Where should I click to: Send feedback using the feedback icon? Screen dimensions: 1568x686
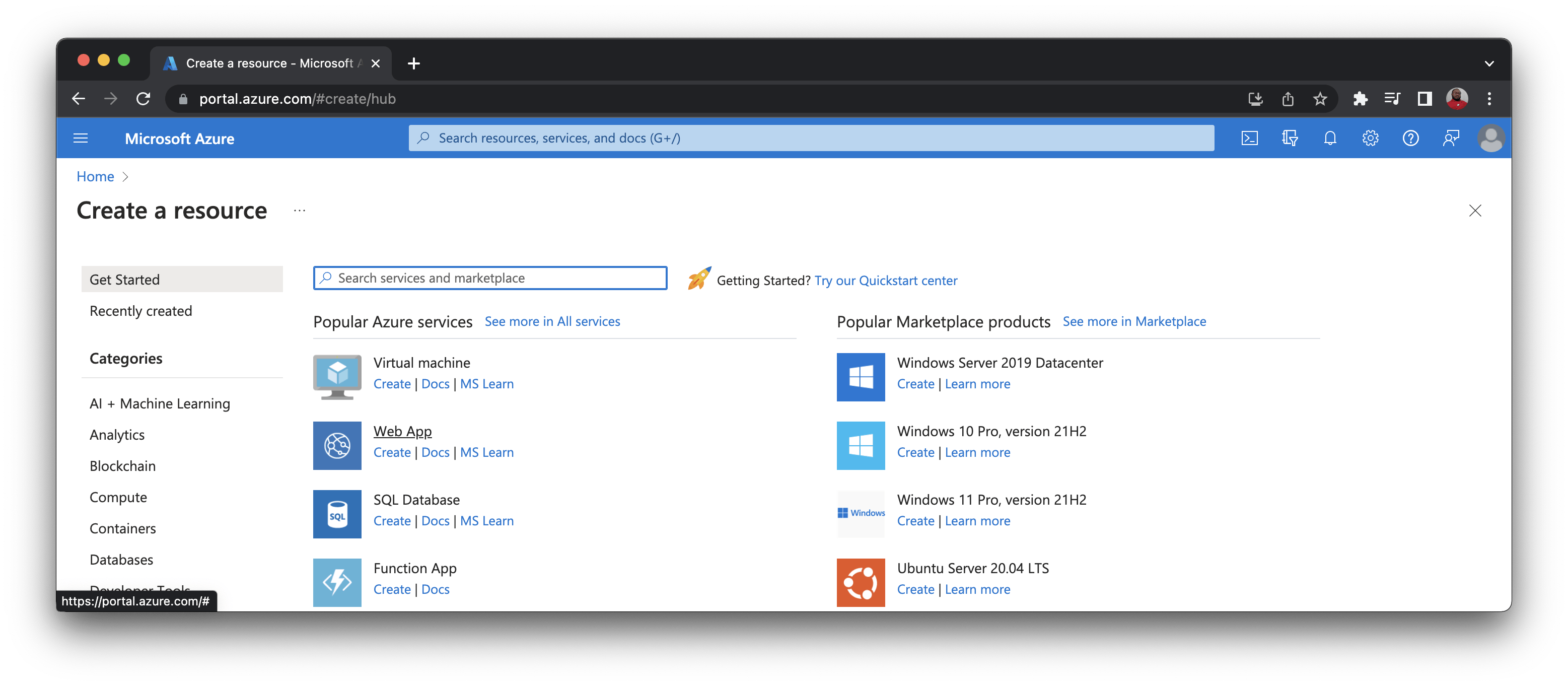coord(1451,138)
